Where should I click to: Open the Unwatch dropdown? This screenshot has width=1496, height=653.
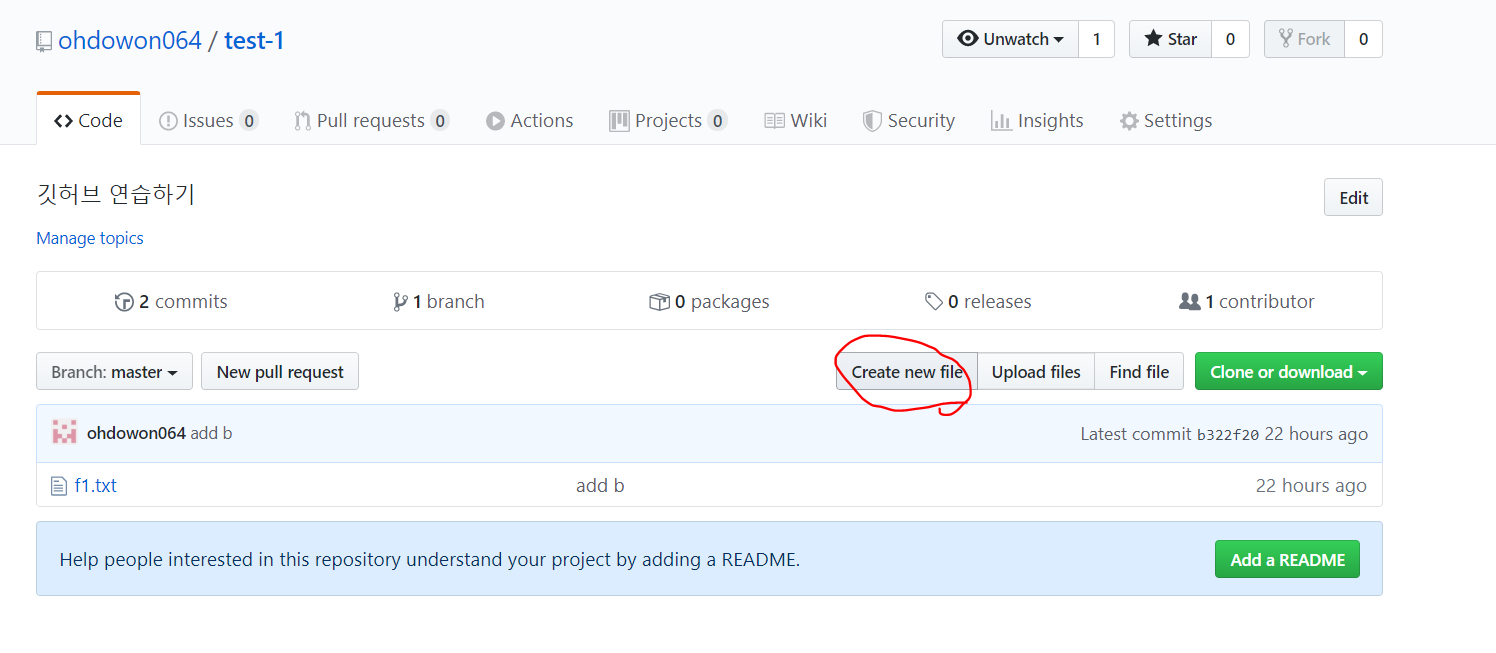click(1010, 39)
